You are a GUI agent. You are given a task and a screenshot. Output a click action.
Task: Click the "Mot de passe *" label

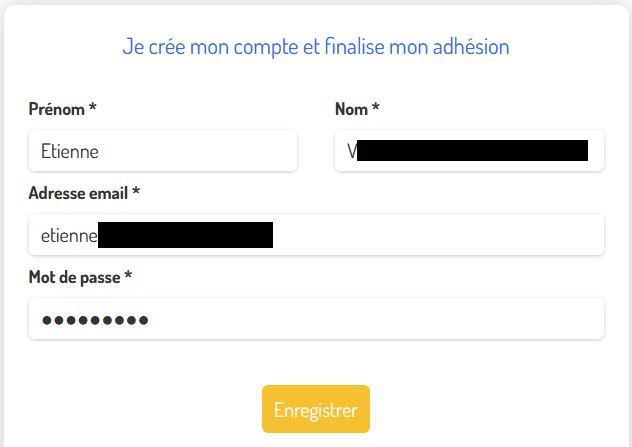pyautogui.click(x=80, y=277)
